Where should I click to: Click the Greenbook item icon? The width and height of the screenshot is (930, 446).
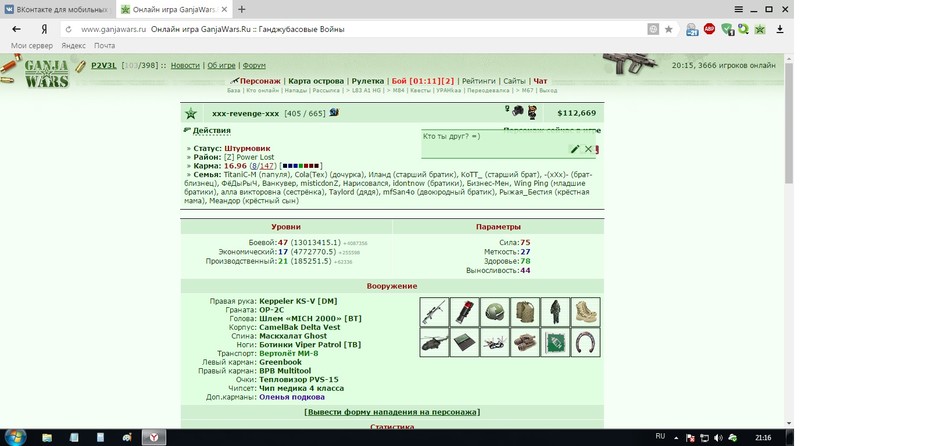(x=464, y=342)
